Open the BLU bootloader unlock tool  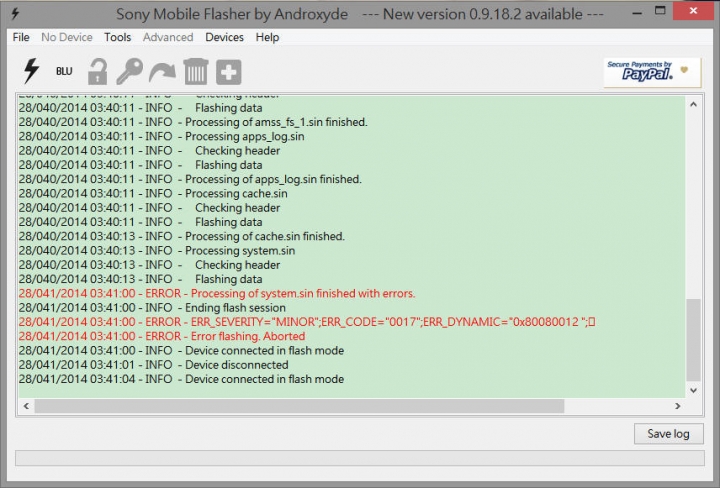point(64,71)
